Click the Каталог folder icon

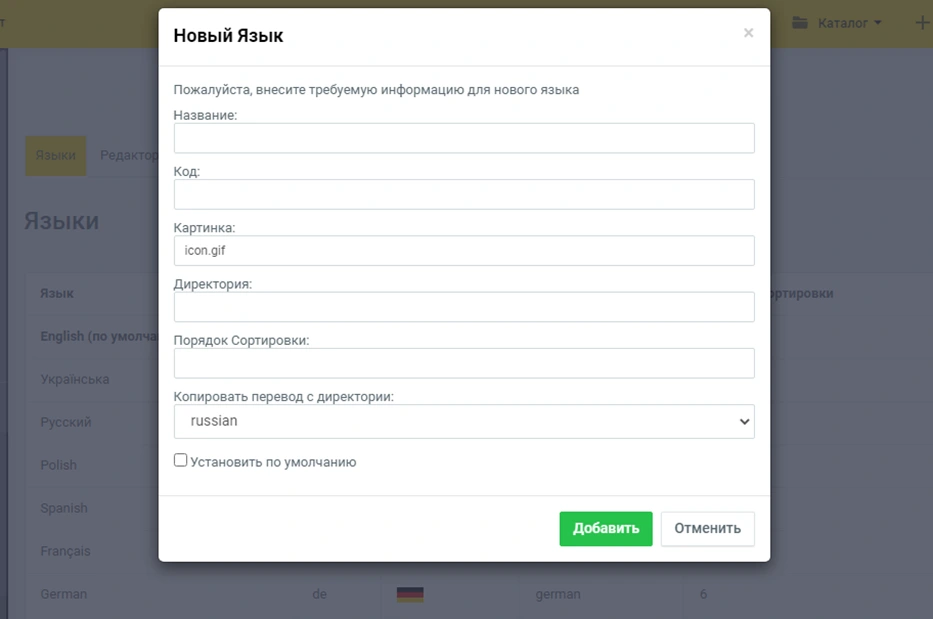coord(800,22)
